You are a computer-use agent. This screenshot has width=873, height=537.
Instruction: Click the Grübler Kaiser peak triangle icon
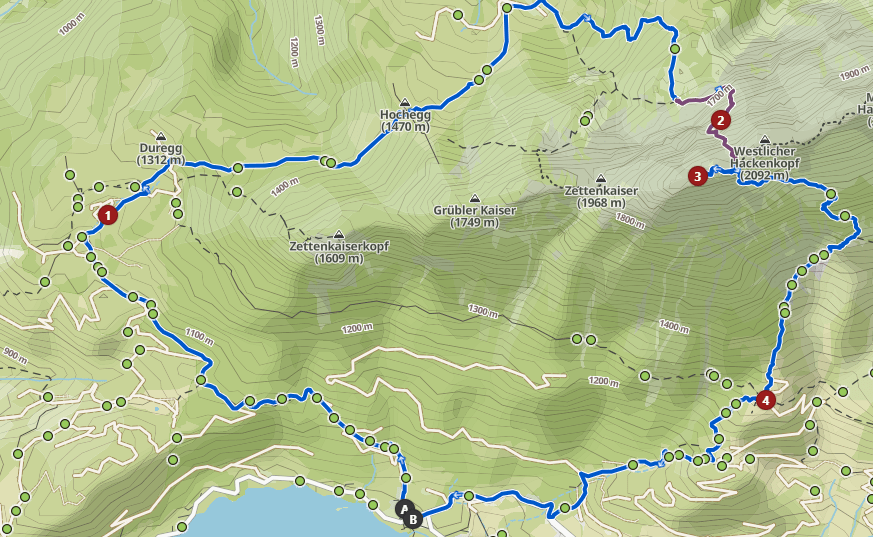pyautogui.click(x=475, y=198)
